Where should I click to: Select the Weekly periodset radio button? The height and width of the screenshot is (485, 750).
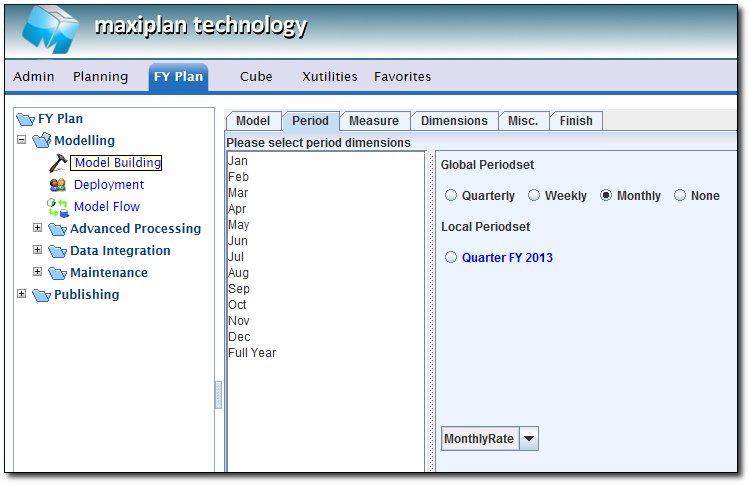534,196
